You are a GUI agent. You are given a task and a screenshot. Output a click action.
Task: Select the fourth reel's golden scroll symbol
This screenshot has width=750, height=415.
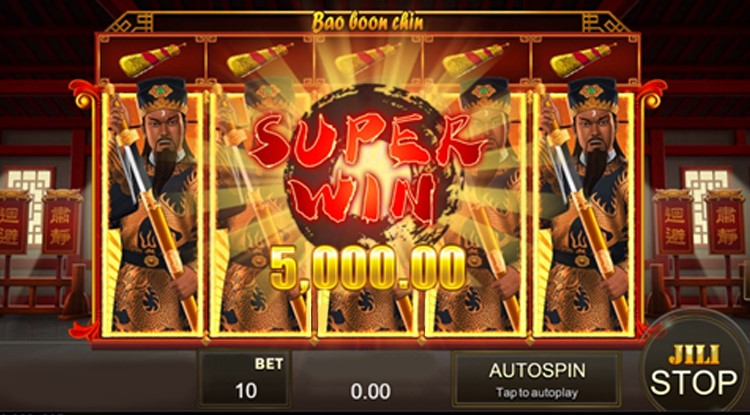[x=475, y=60]
